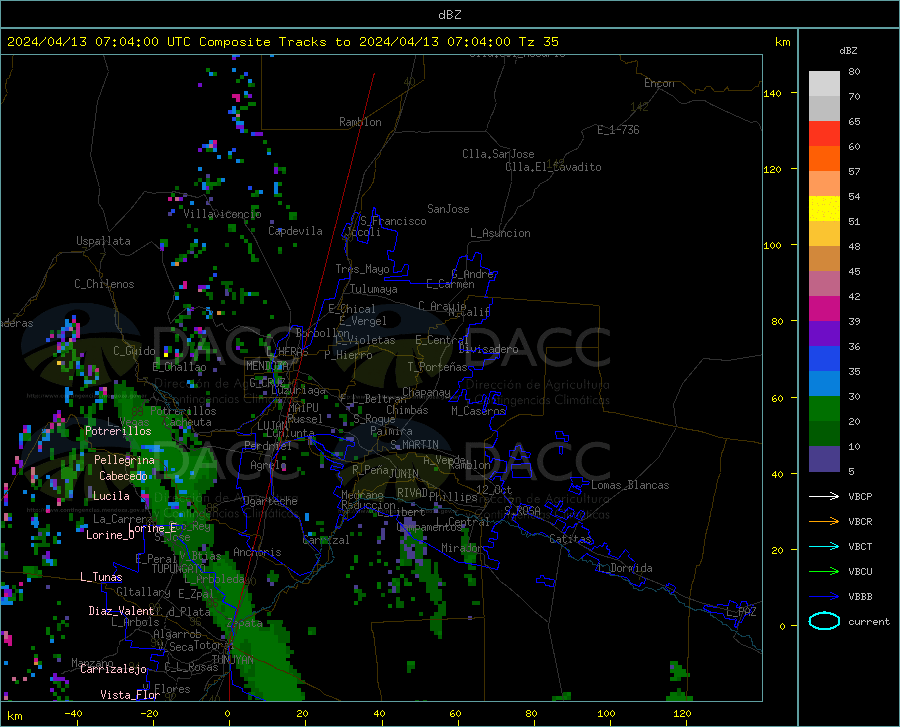Click the 'L_Asuncion' map label
Screen dimensions: 900x727
[x=500, y=233]
